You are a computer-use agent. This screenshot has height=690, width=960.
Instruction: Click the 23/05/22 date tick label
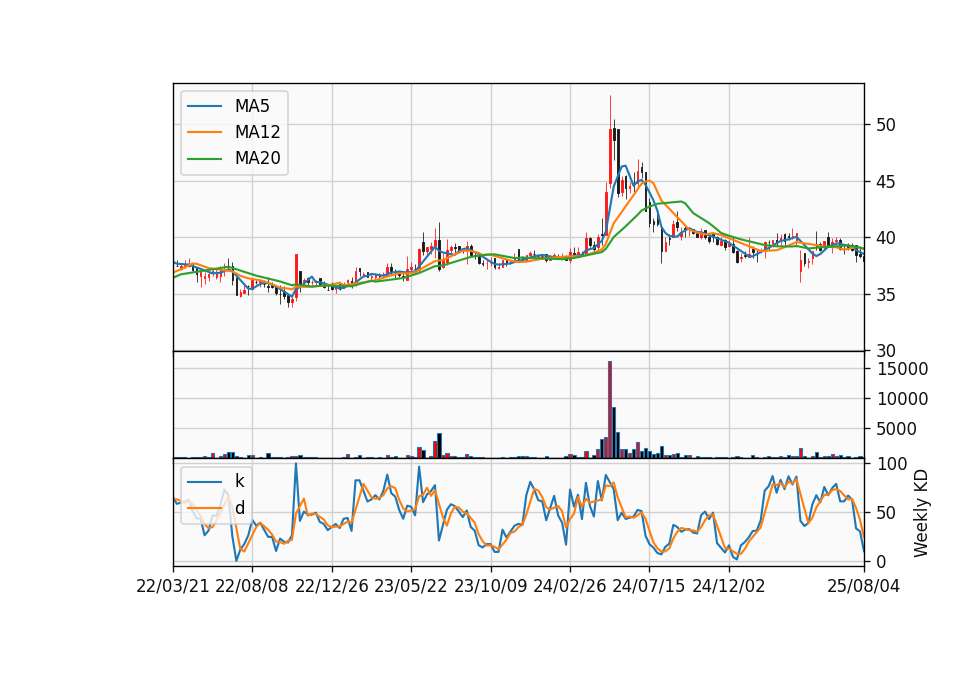pyautogui.click(x=411, y=586)
